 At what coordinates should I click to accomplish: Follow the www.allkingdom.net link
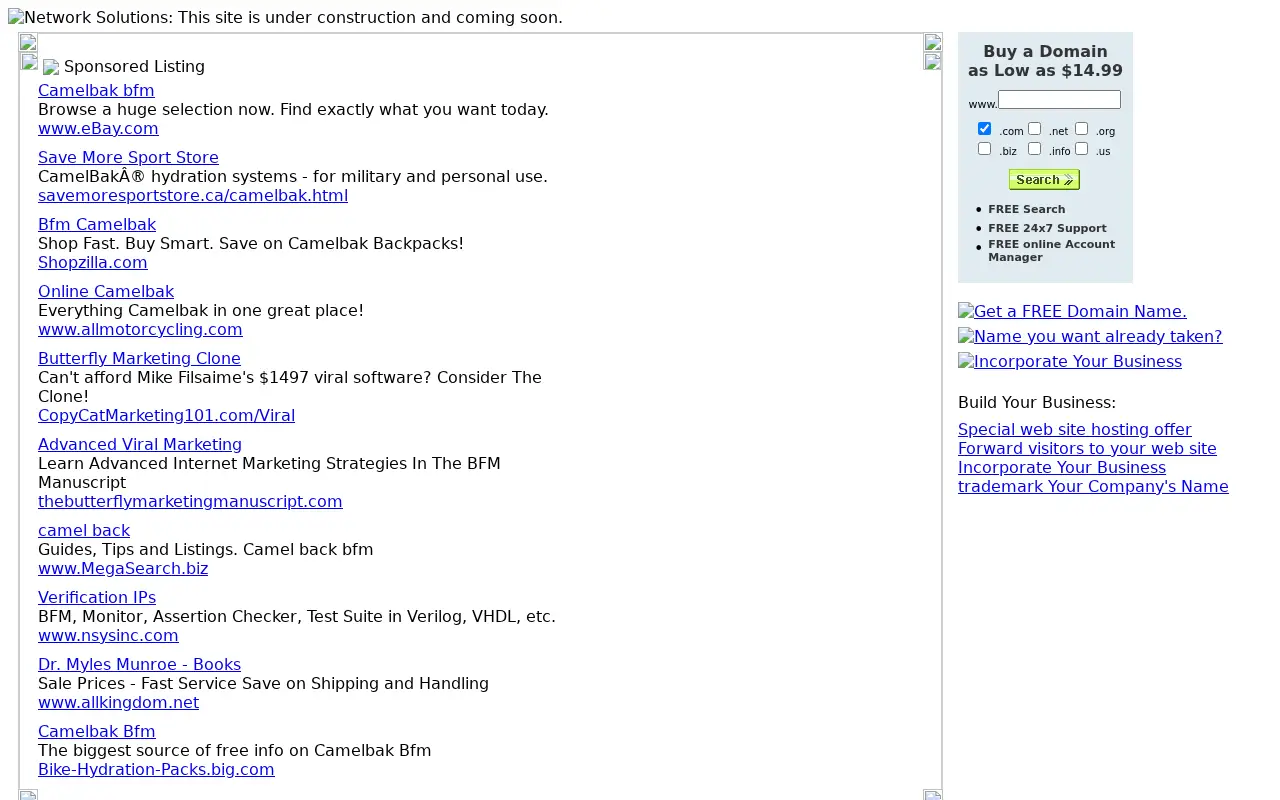click(118, 703)
